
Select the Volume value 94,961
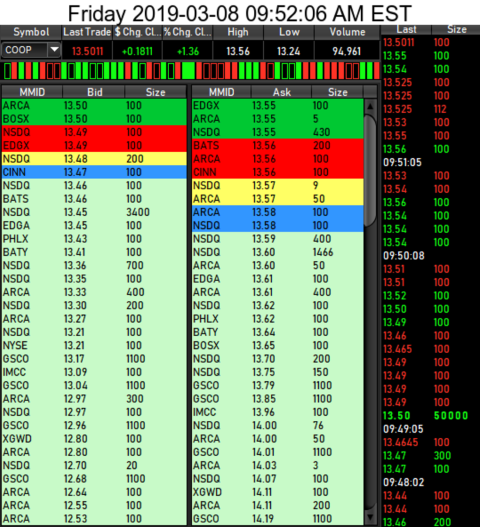(347, 51)
